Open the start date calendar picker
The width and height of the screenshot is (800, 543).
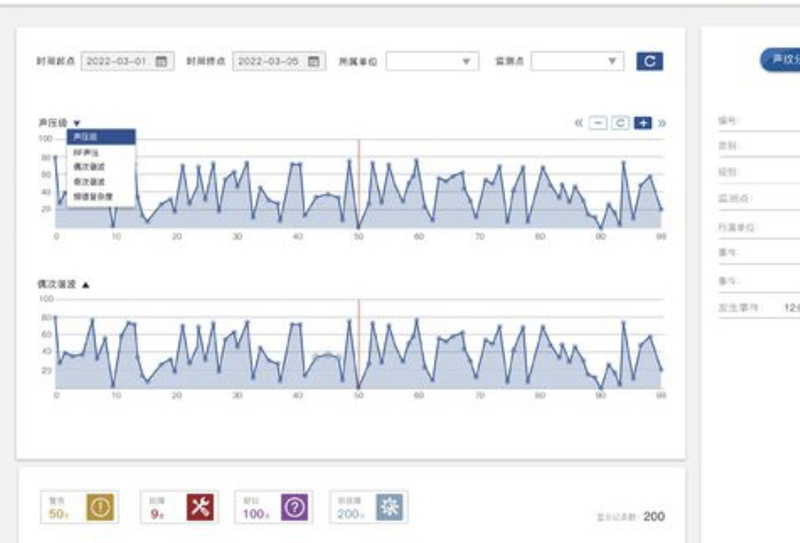click(x=161, y=61)
